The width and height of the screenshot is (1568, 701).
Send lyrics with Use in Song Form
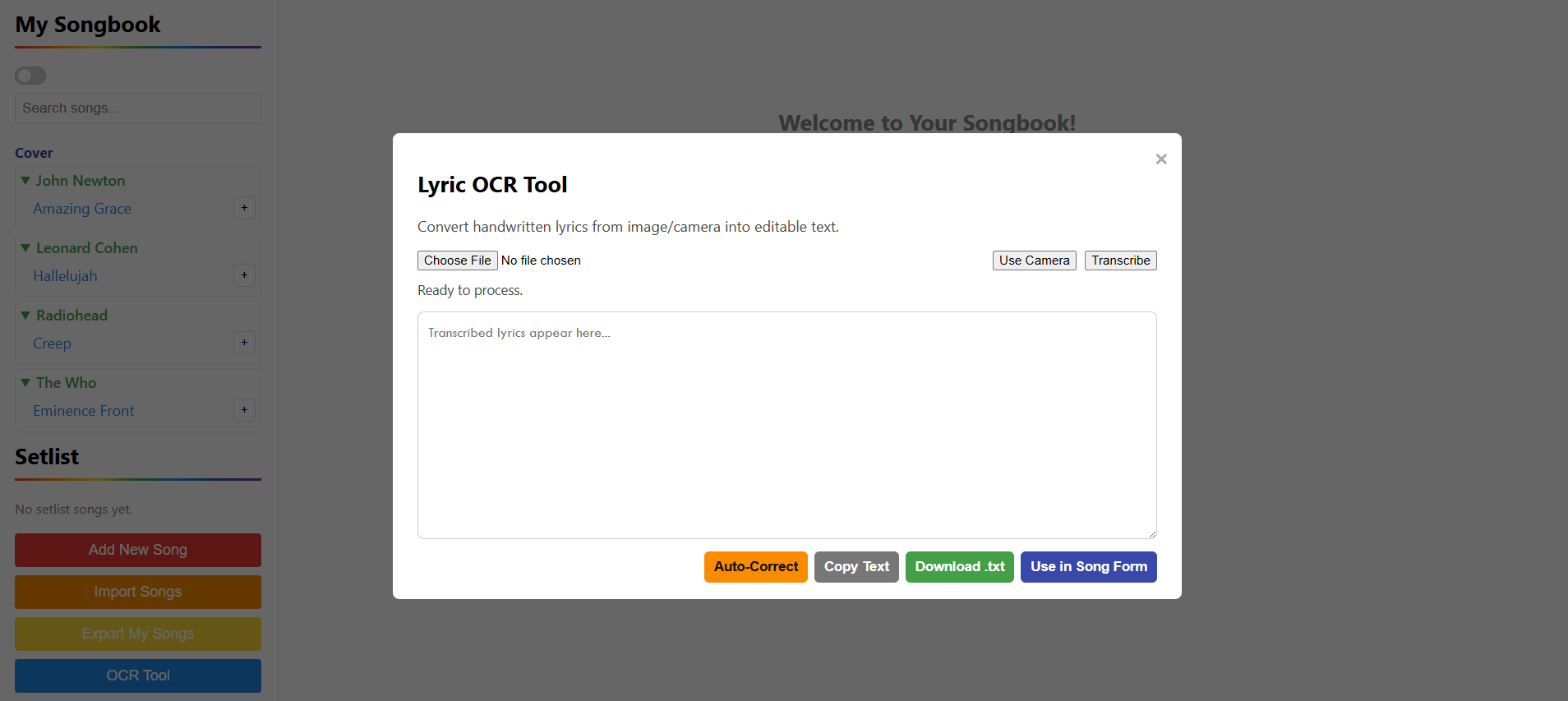[x=1088, y=567]
